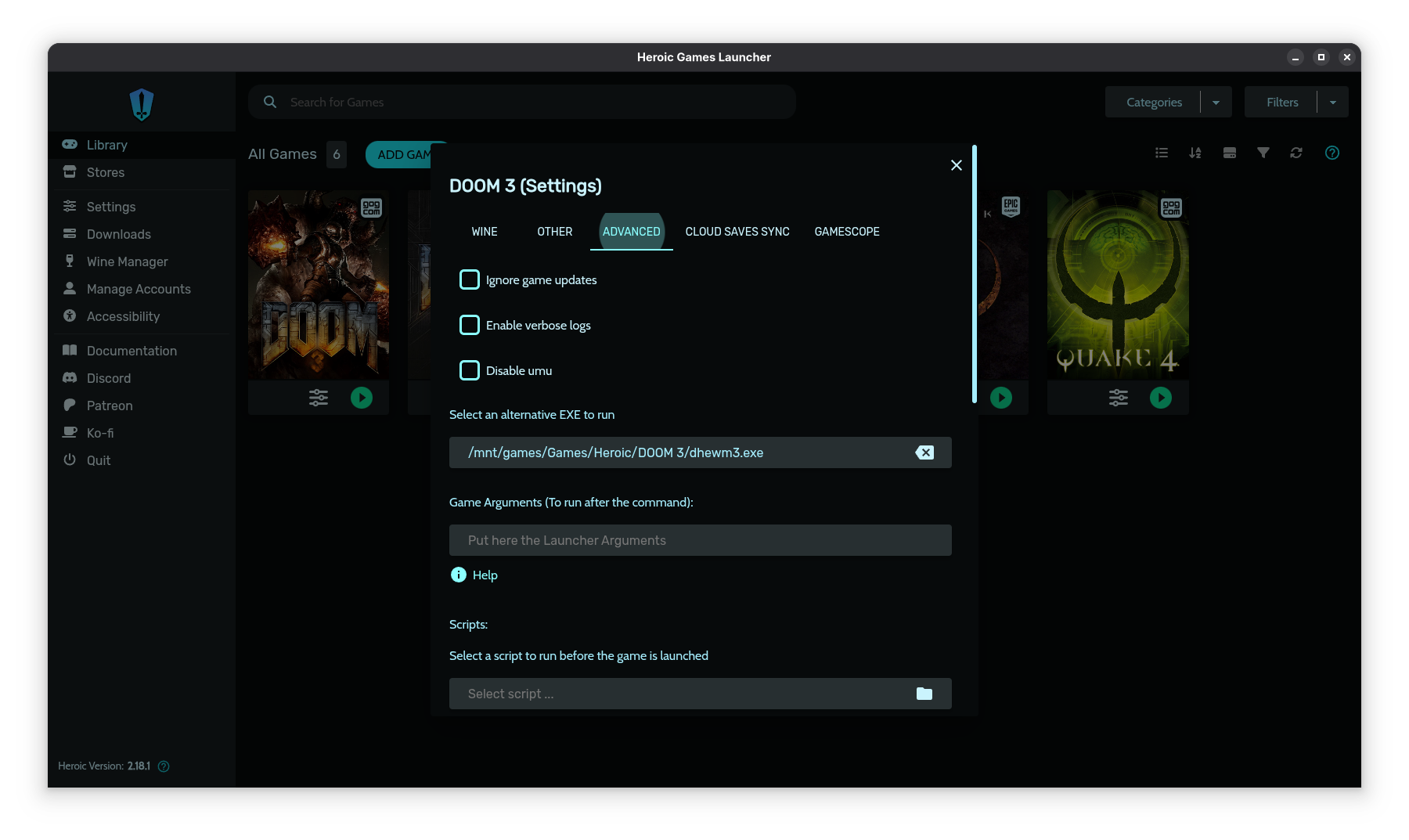Close the DOOM 3 settings dialog
This screenshot has width=1409, height=840.
(x=957, y=165)
